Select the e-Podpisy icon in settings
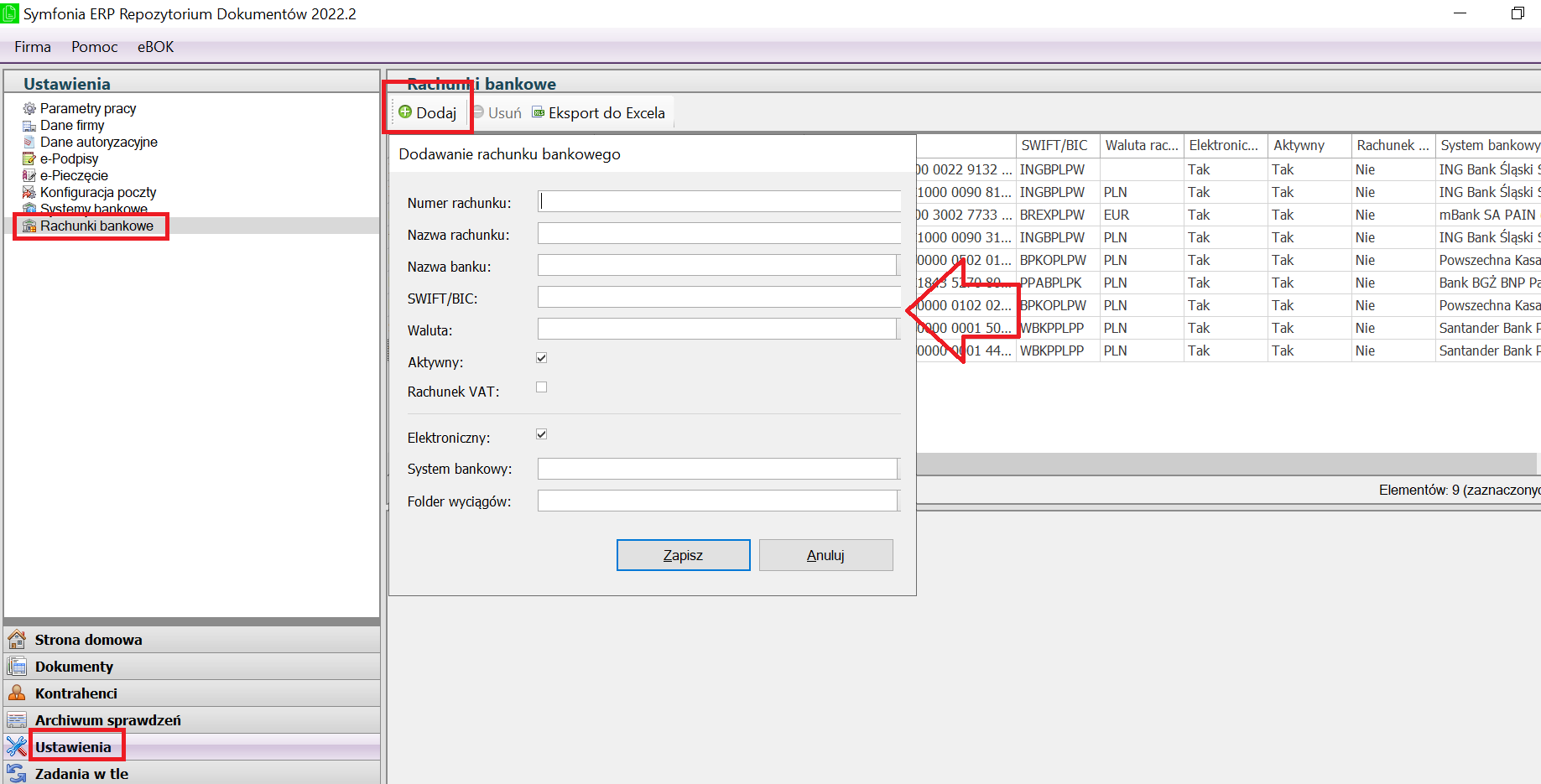This screenshot has width=1541, height=784. [29, 158]
